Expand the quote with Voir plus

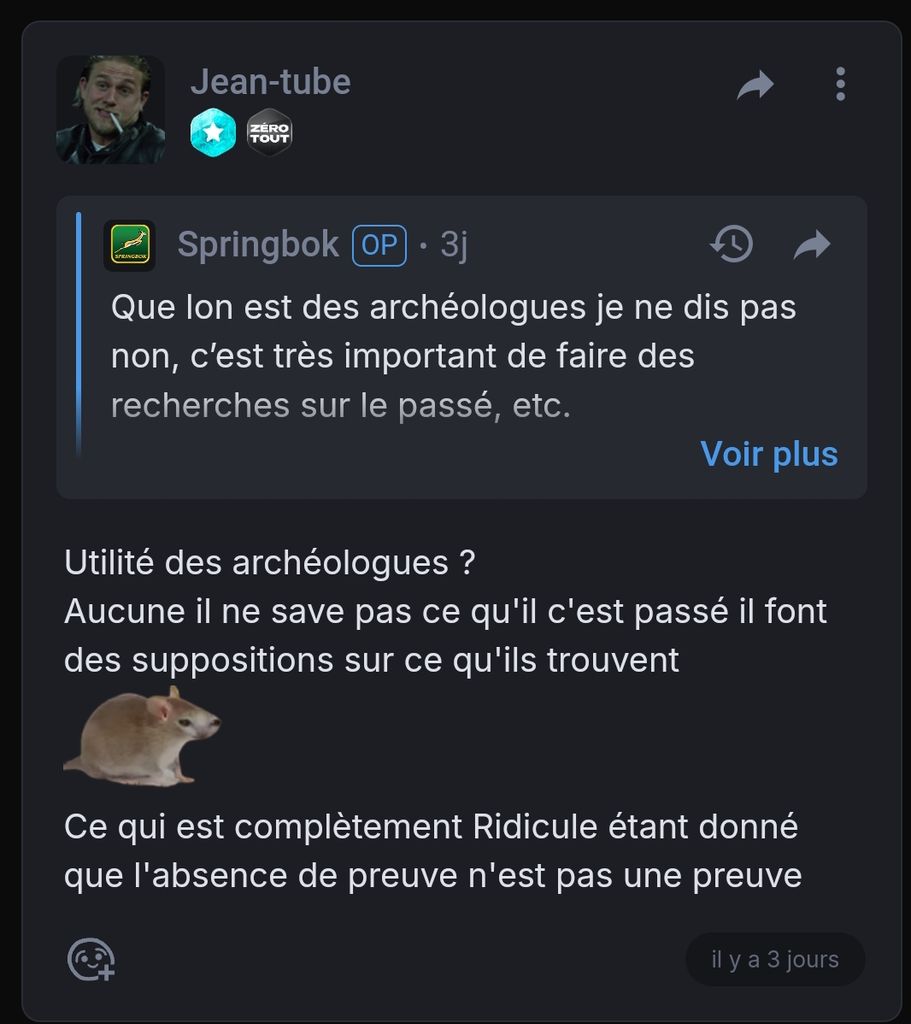pos(769,454)
